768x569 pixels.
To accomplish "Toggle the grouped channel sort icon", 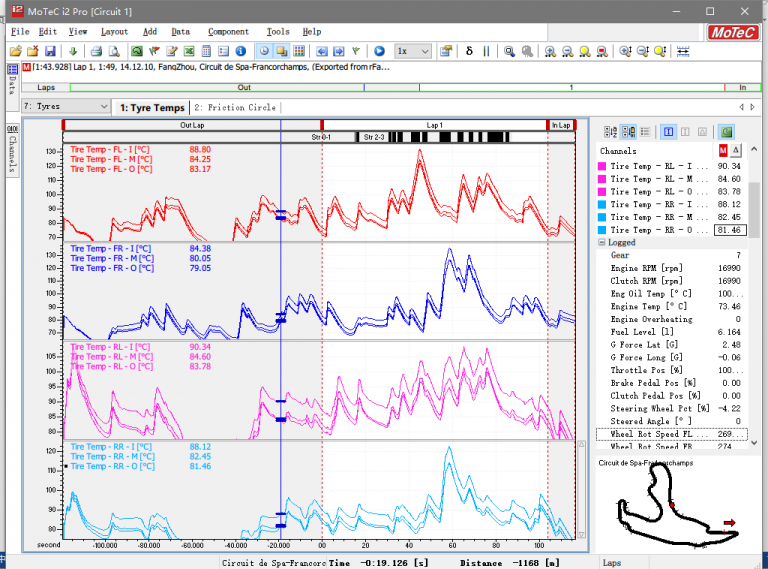I will [x=628, y=132].
